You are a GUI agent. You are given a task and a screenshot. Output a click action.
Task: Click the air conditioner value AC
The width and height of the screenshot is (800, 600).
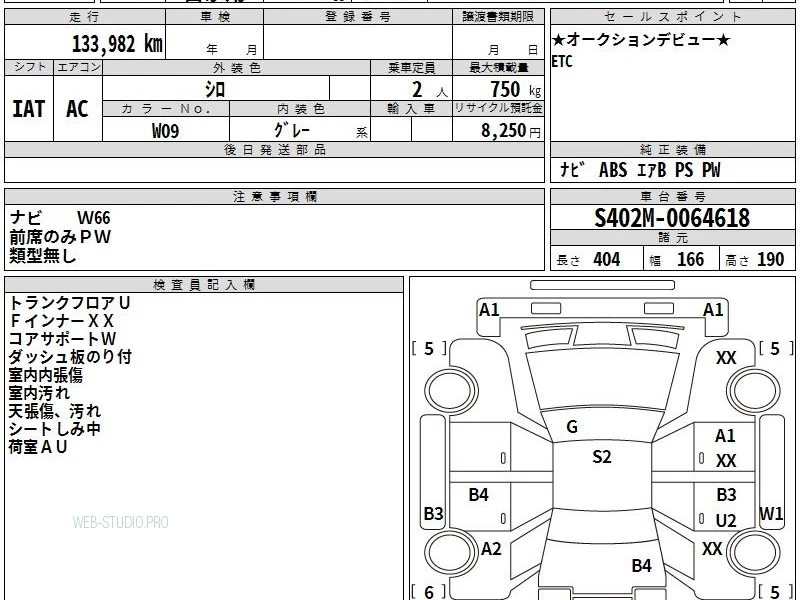tap(77, 109)
